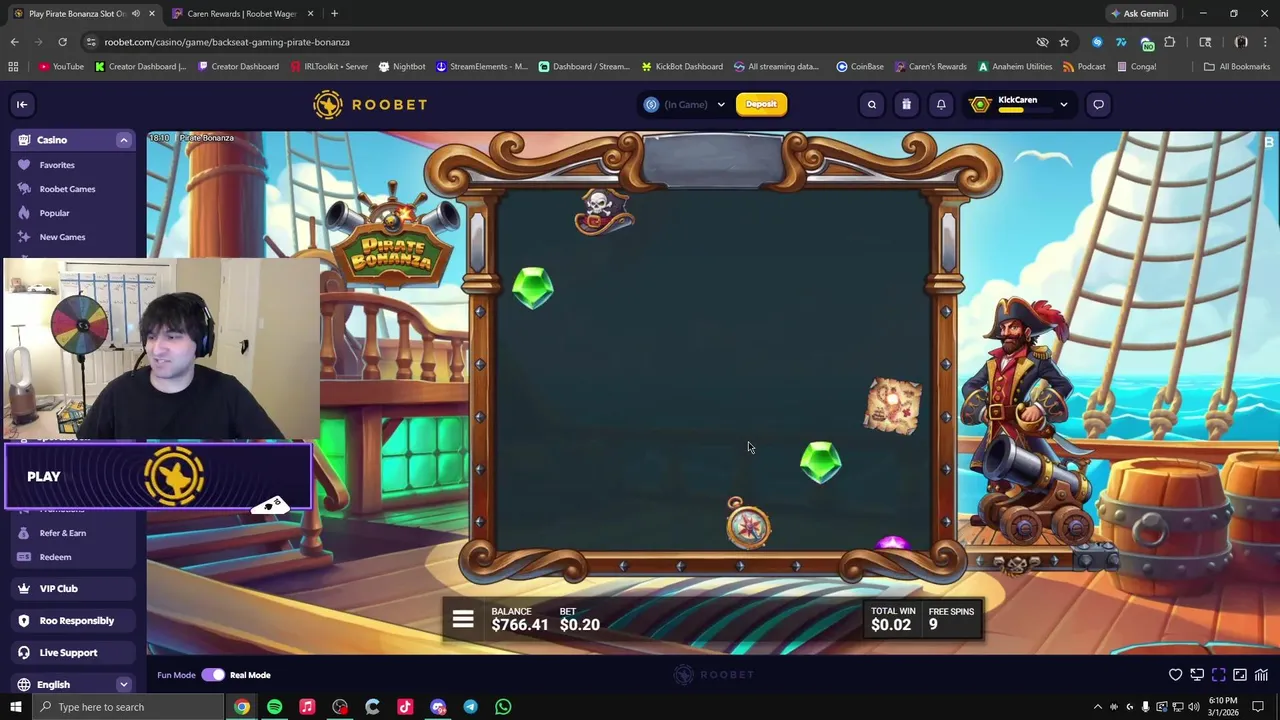Screen dimensions: 1280x720
Task: Collapse the Roobet sidebar with arrow icon
Action: point(22,104)
